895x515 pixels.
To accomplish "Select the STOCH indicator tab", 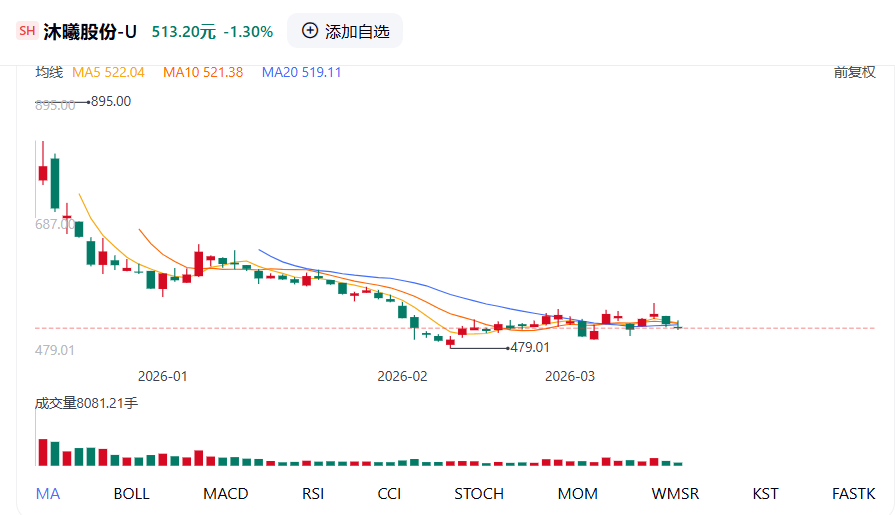I will point(479,493).
